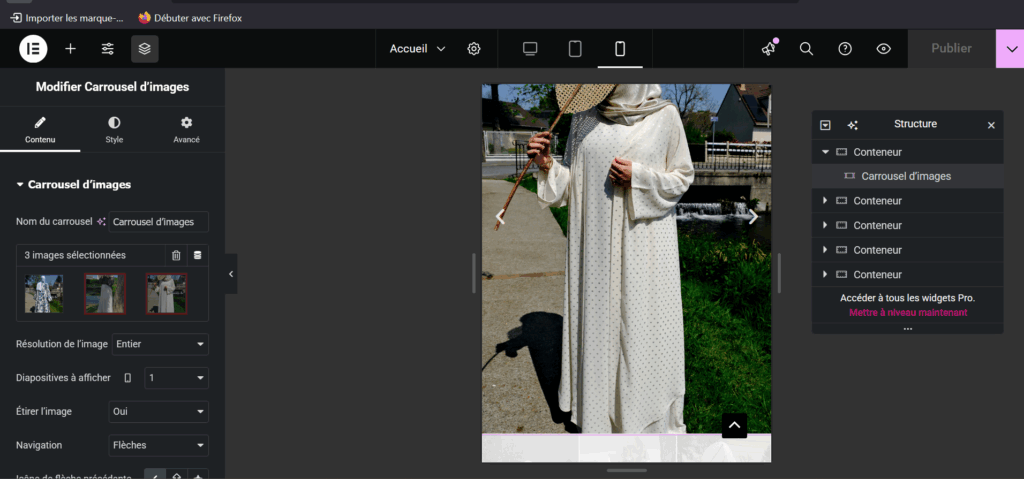Open the add element plus icon
This screenshot has width=1024, height=479.
(x=70, y=48)
